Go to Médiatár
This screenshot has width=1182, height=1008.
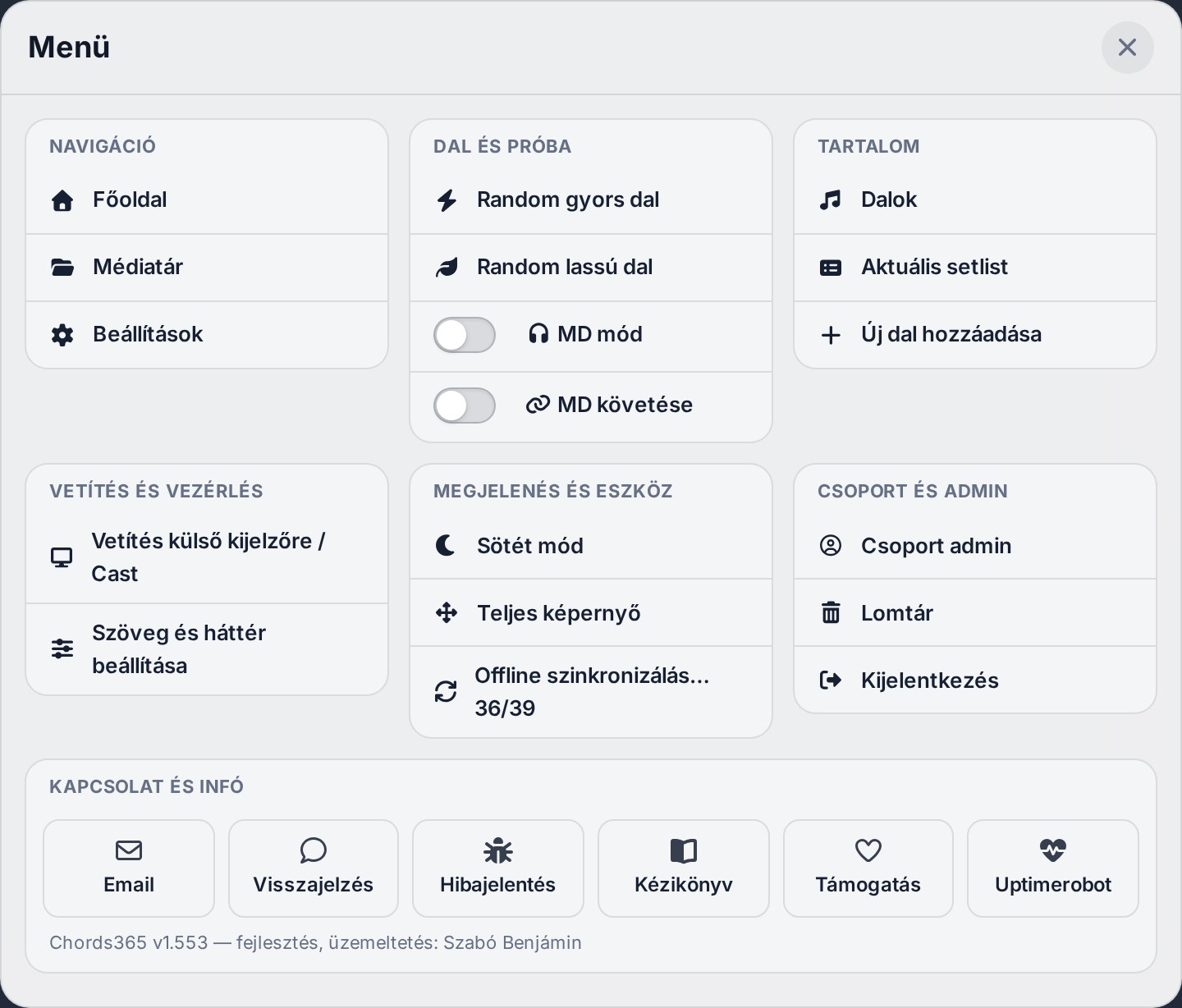(207, 268)
